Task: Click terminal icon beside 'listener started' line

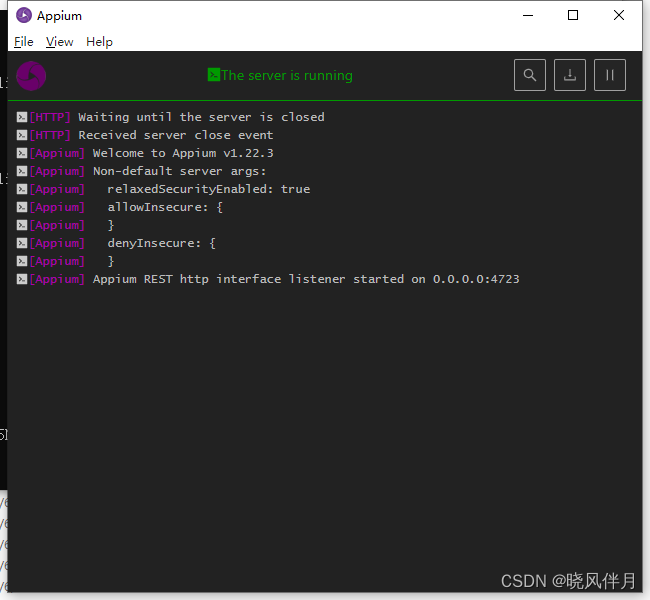Action: coord(22,279)
